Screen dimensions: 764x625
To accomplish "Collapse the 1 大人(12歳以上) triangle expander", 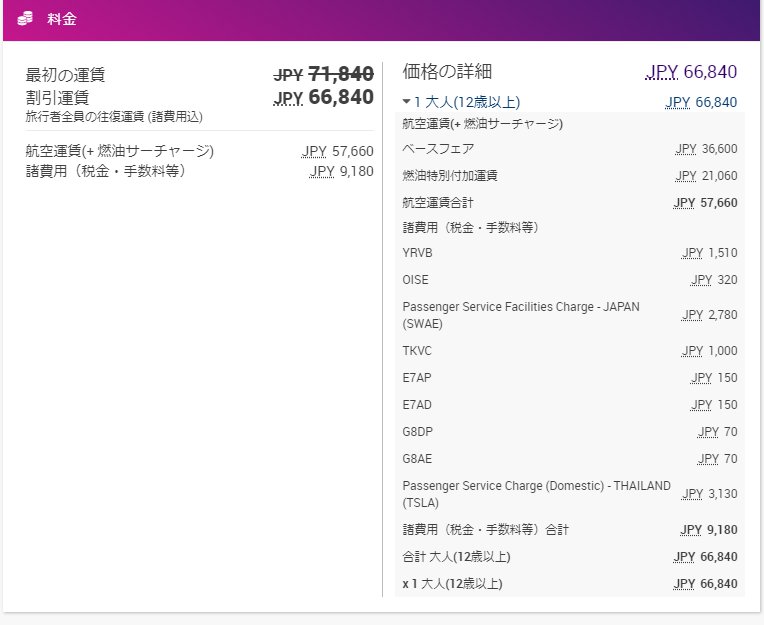I will tap(406, 102).
